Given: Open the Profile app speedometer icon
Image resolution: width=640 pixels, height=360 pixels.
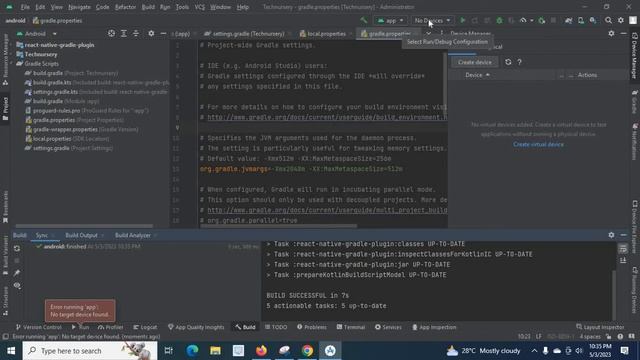Looking at the screenshot, I should tap(523, 20).
